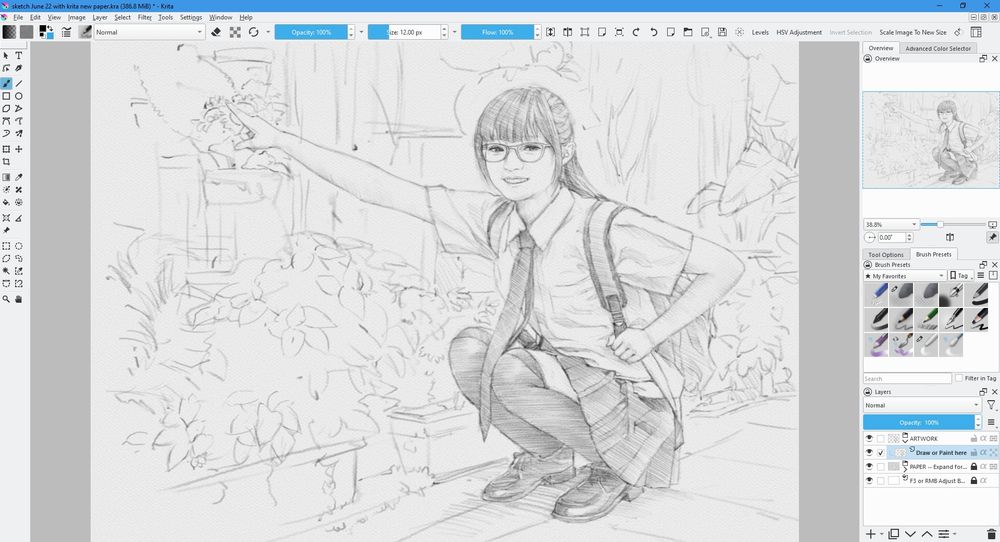Select the Crop tool
This screenshot has height=542, width=1000.
click(6, 162)
